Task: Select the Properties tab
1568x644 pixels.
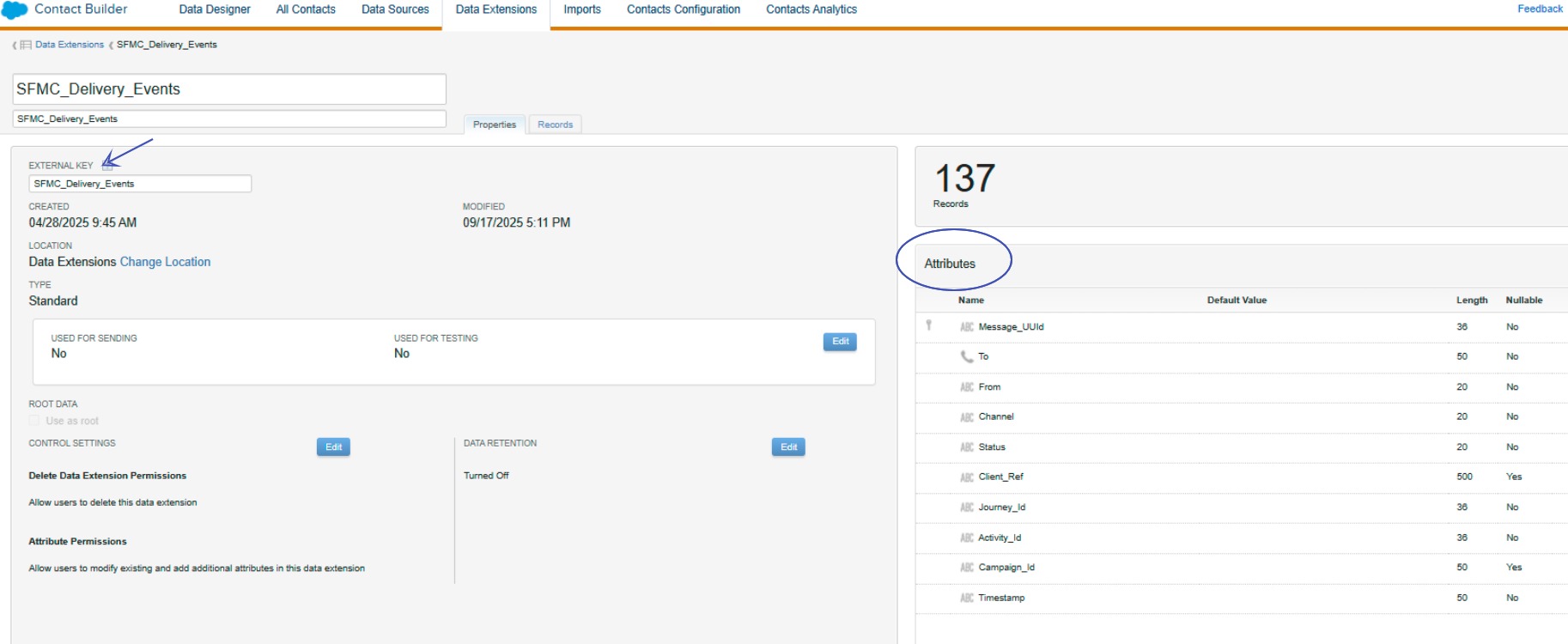Action: pyautogui.click(x=495, y=125)
